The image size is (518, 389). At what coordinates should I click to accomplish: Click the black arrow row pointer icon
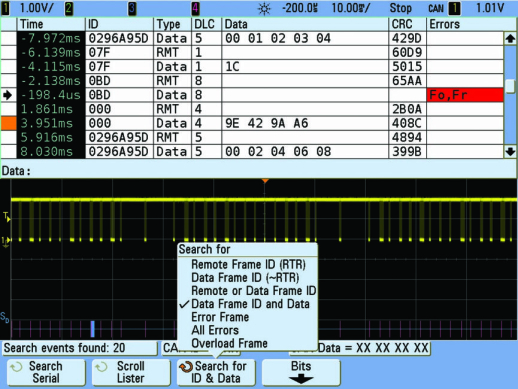tap(8, 95)
